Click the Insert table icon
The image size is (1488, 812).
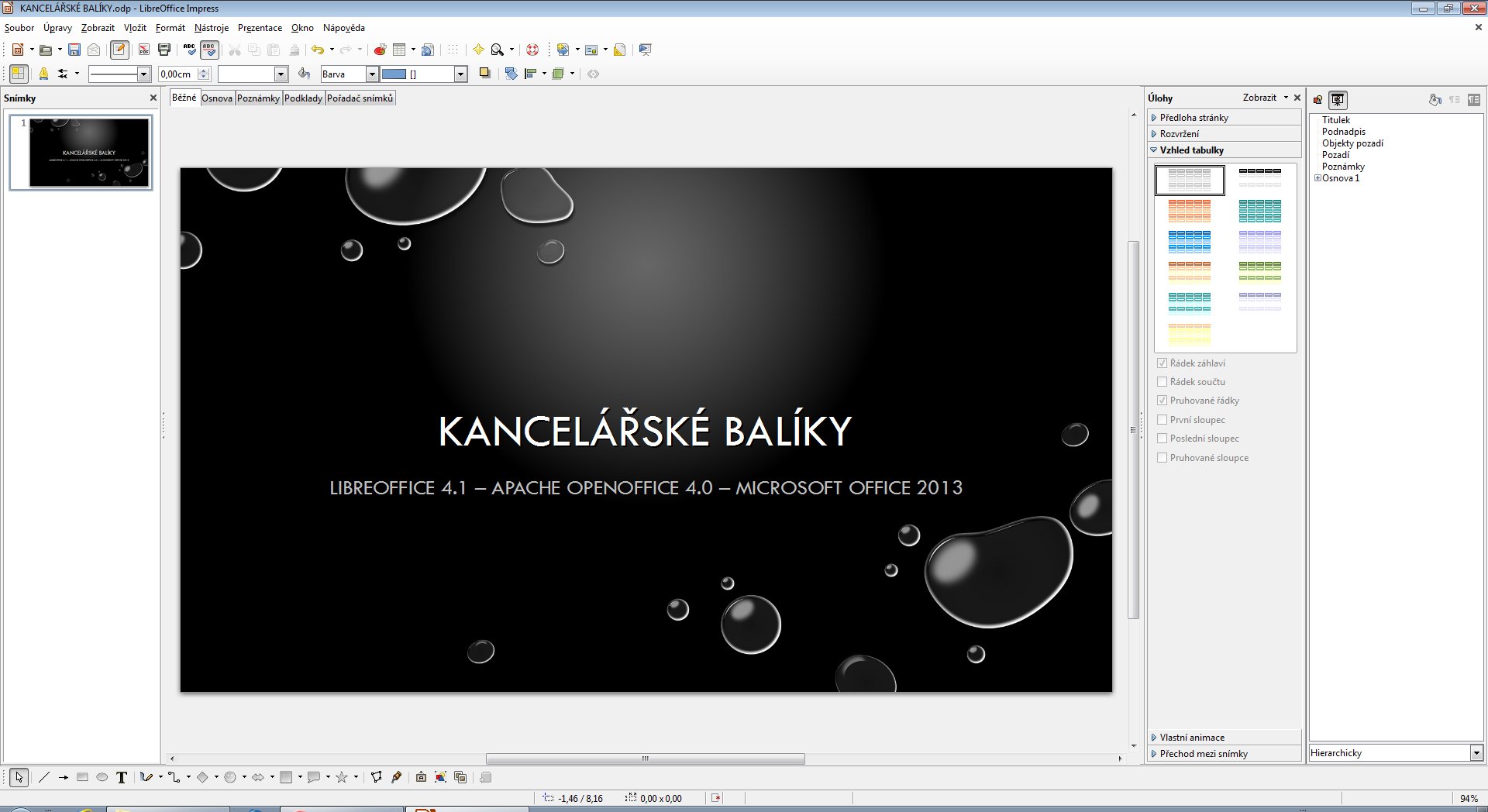coord(399,50)
